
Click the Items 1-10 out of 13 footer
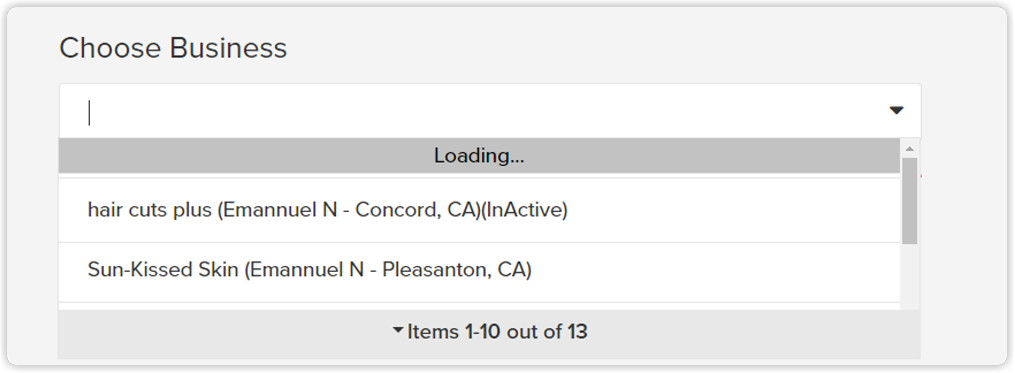489,333
